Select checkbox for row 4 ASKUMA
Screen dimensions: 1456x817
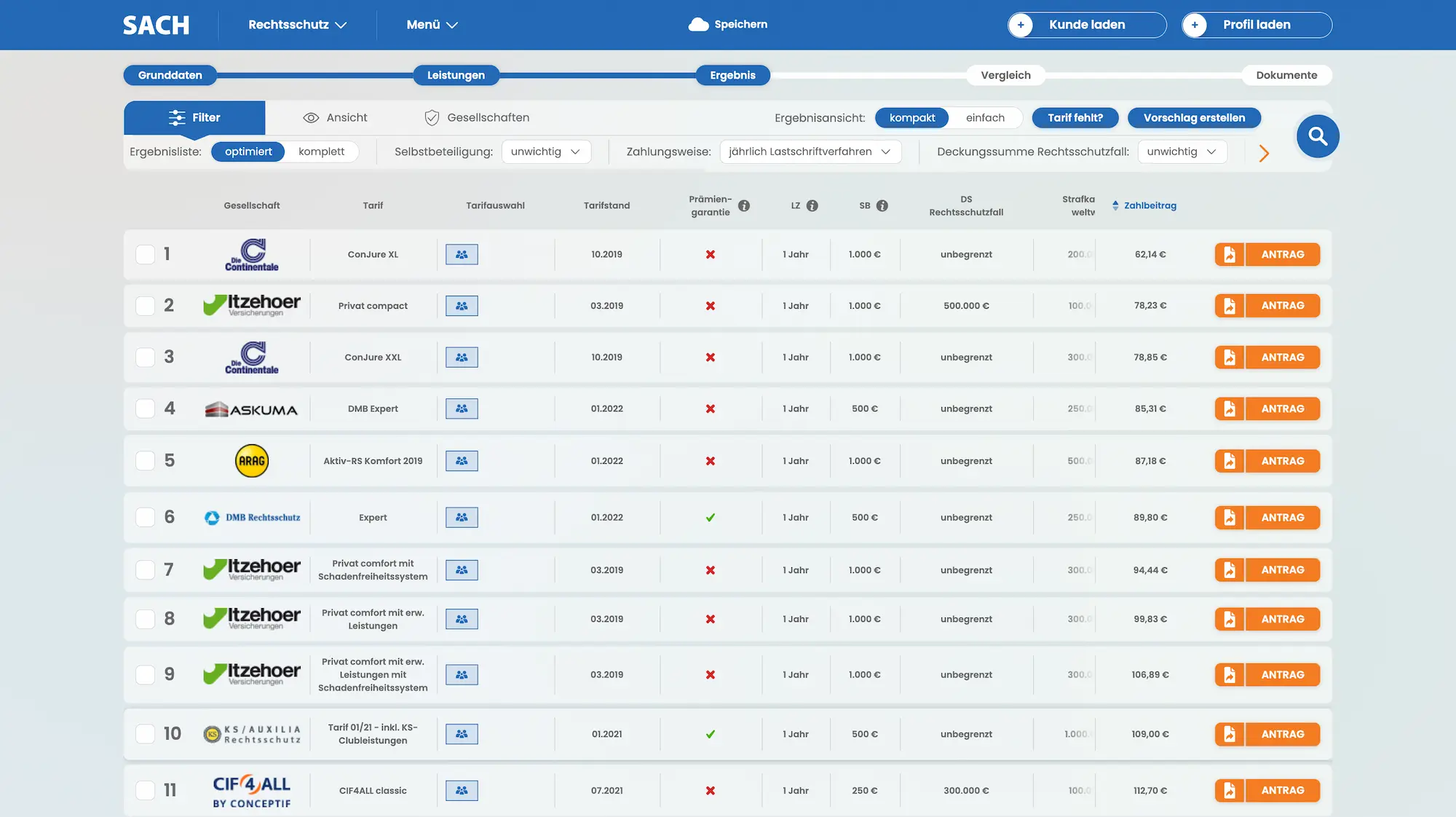146,408
